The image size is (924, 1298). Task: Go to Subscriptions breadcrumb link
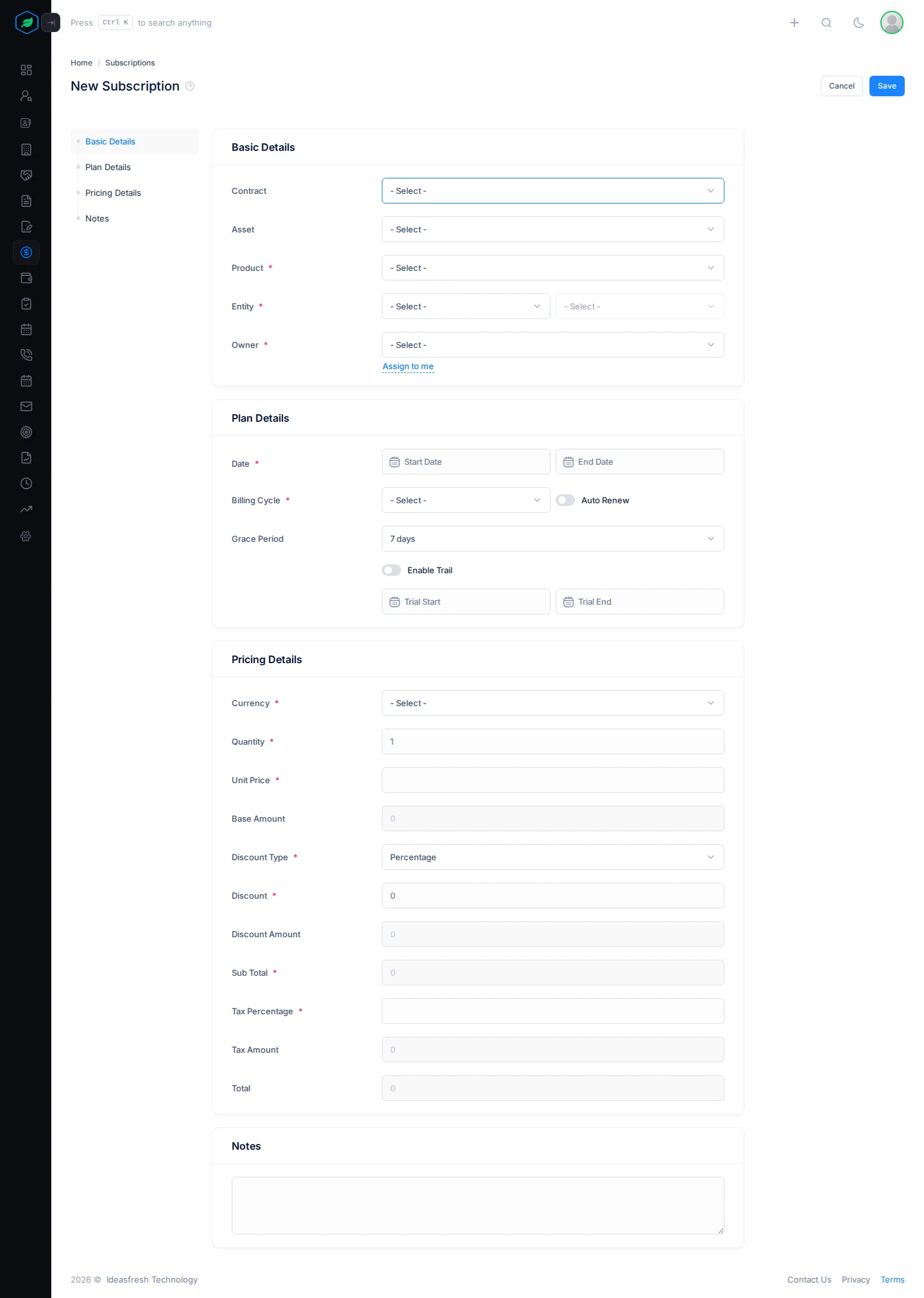click(130, 63)
